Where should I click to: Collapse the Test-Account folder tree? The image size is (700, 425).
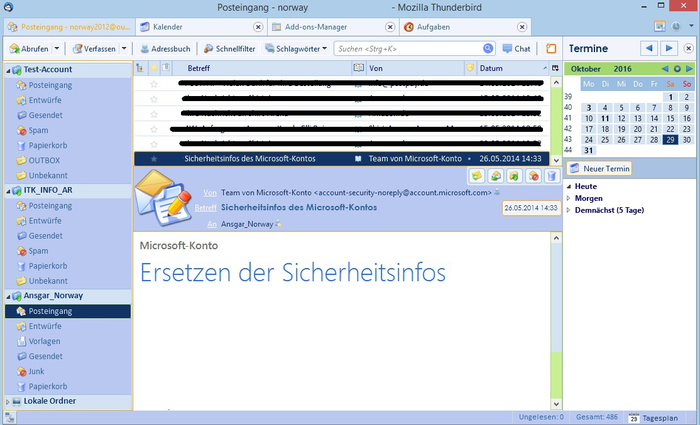point(8,70)
